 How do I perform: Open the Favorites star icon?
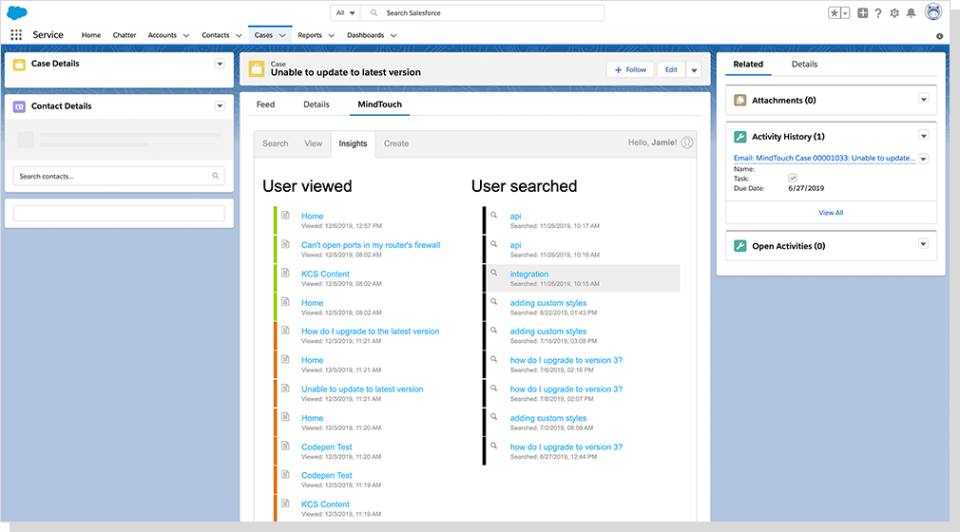(x=834, y=13)
